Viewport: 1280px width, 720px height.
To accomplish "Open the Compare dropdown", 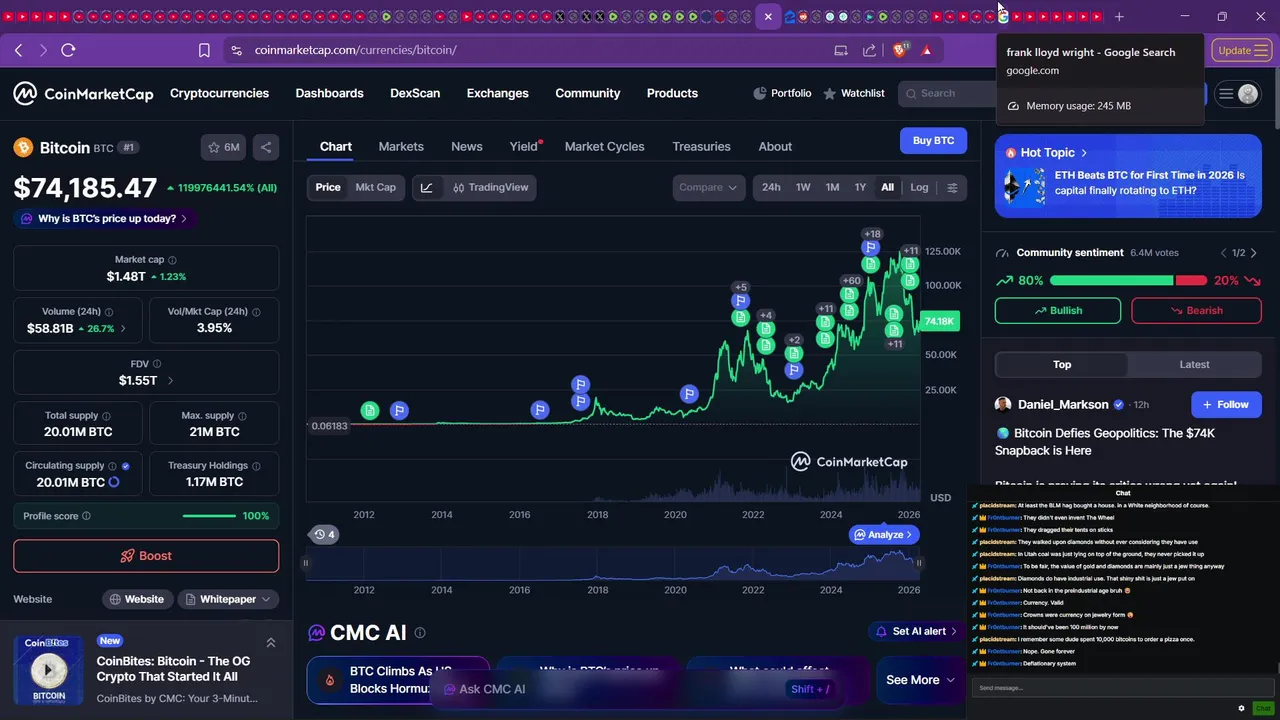I will pyautogui.click(x=709, y=188).
